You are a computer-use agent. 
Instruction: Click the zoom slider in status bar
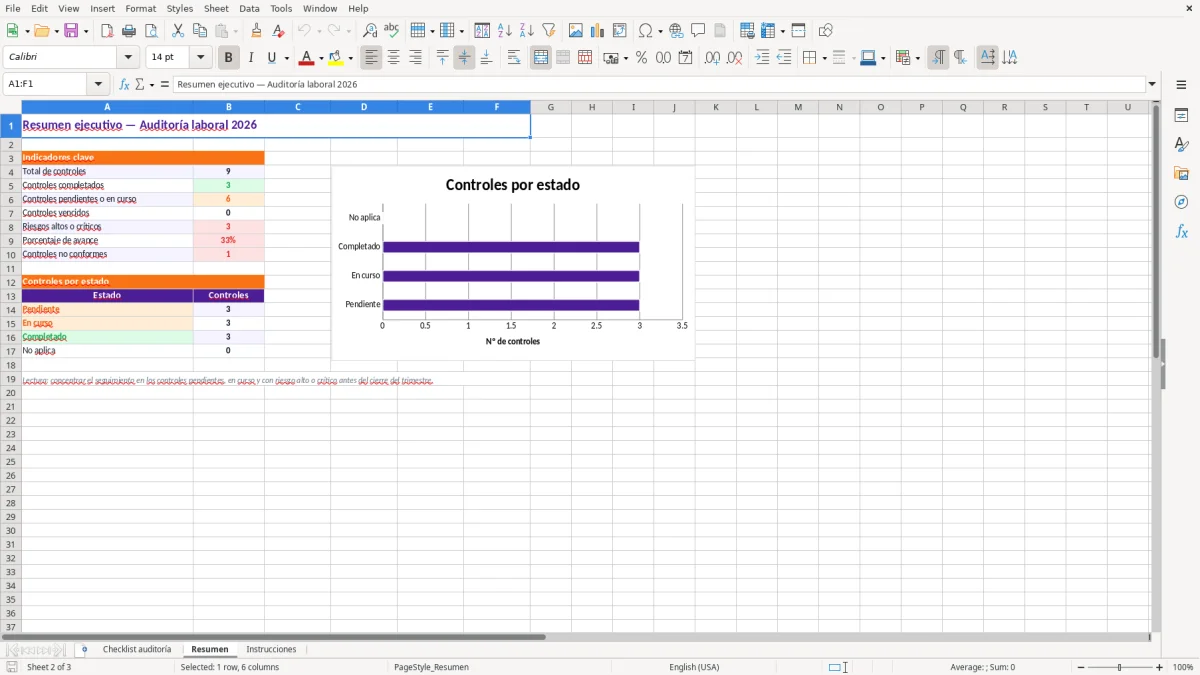1119,667
